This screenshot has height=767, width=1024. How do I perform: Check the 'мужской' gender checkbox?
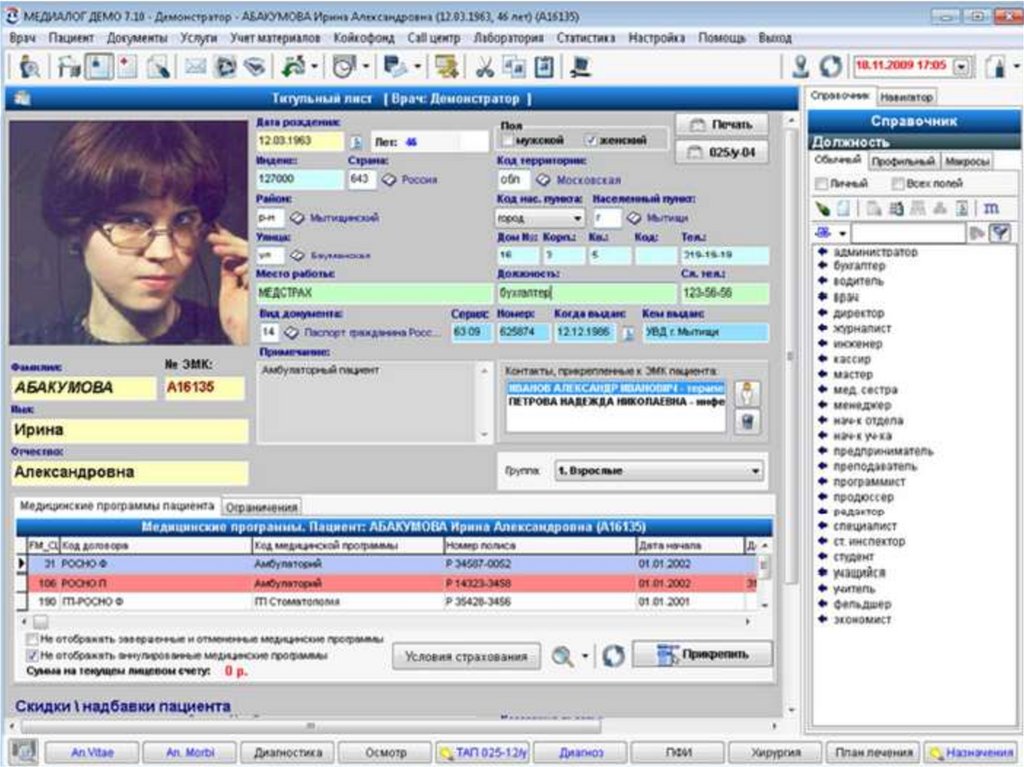coord(510,141)
